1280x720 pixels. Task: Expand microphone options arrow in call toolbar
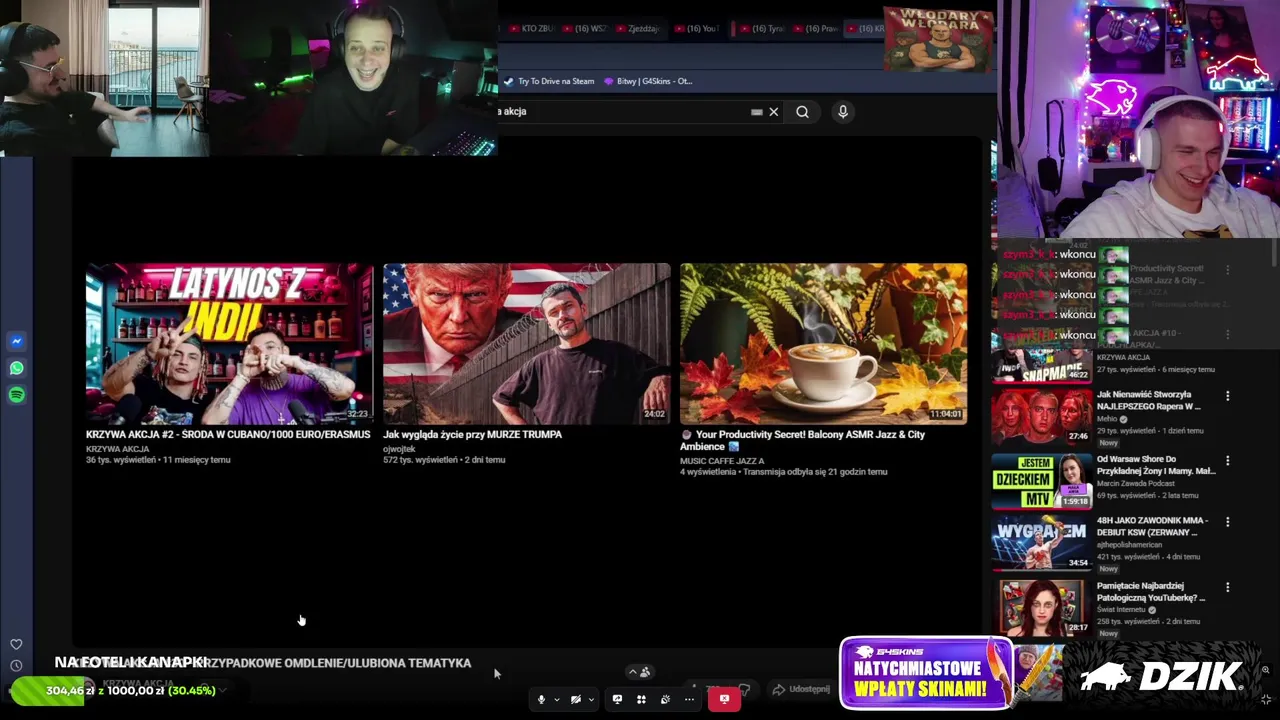coord(556,699)
